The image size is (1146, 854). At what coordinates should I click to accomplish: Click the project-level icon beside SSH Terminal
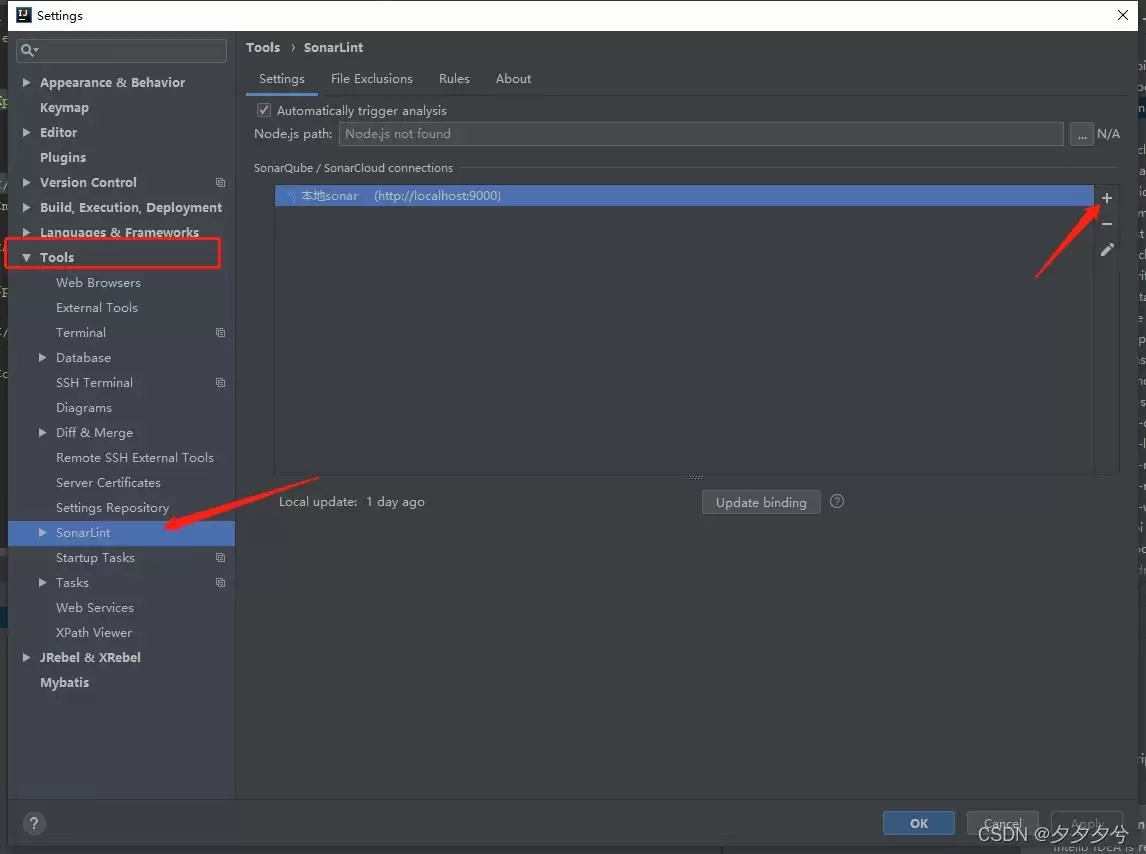(x=220, y=382)
